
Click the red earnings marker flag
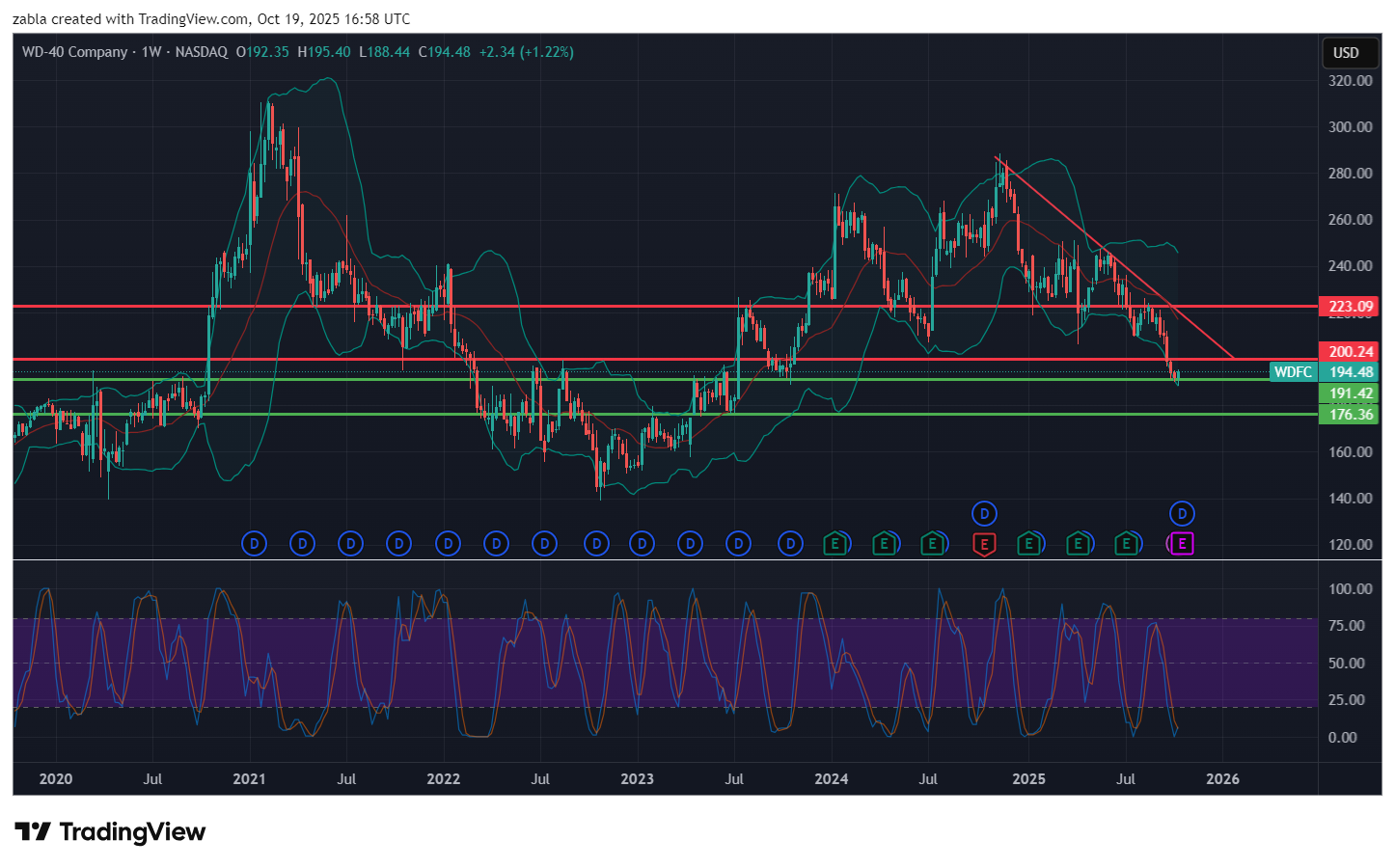point(983,544)
